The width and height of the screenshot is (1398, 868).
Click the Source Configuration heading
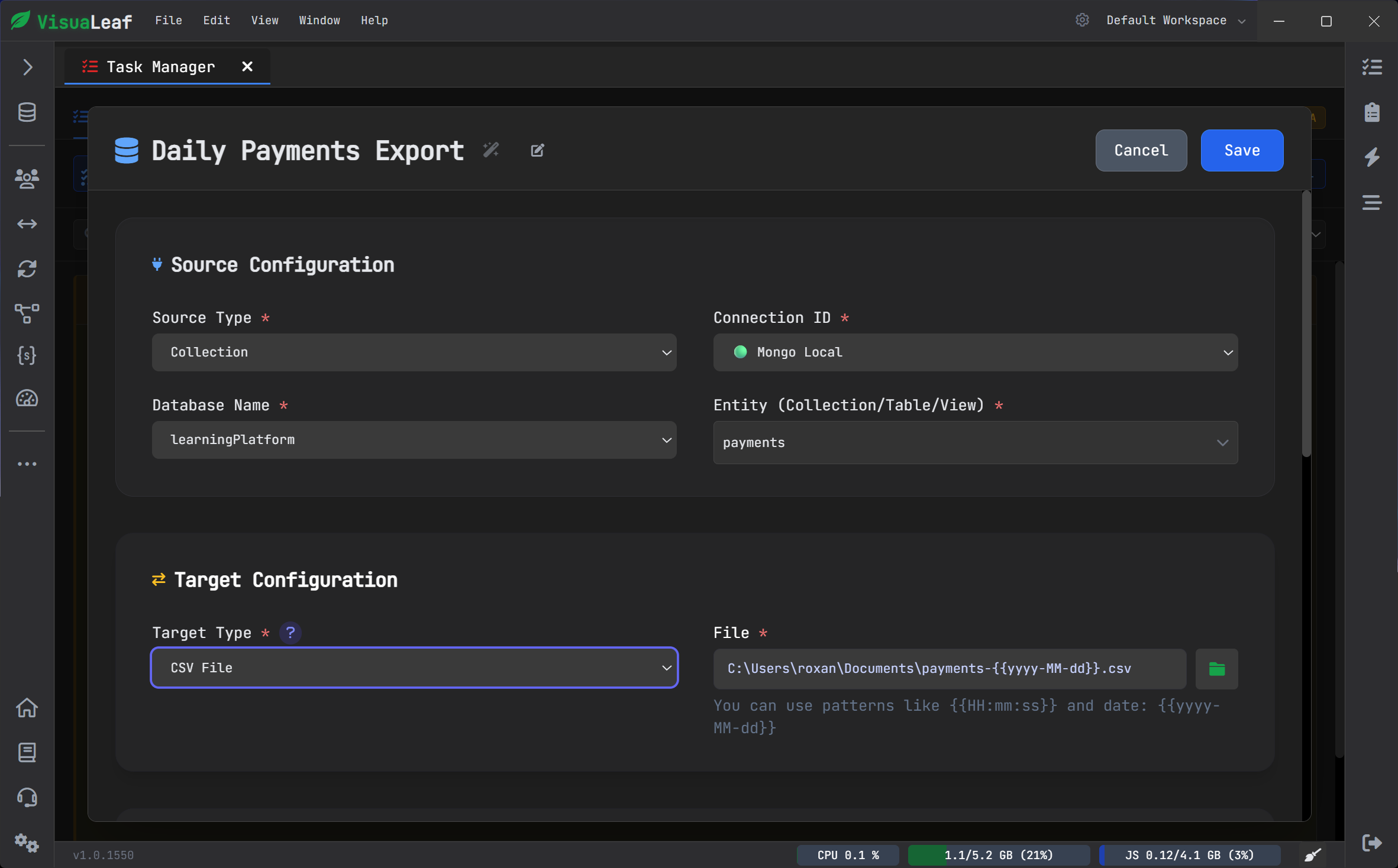coord(282,264)
